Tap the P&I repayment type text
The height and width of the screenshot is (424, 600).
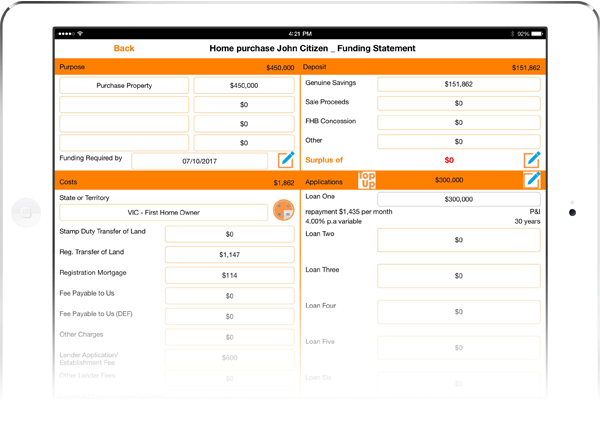click(x=535, y=212)
